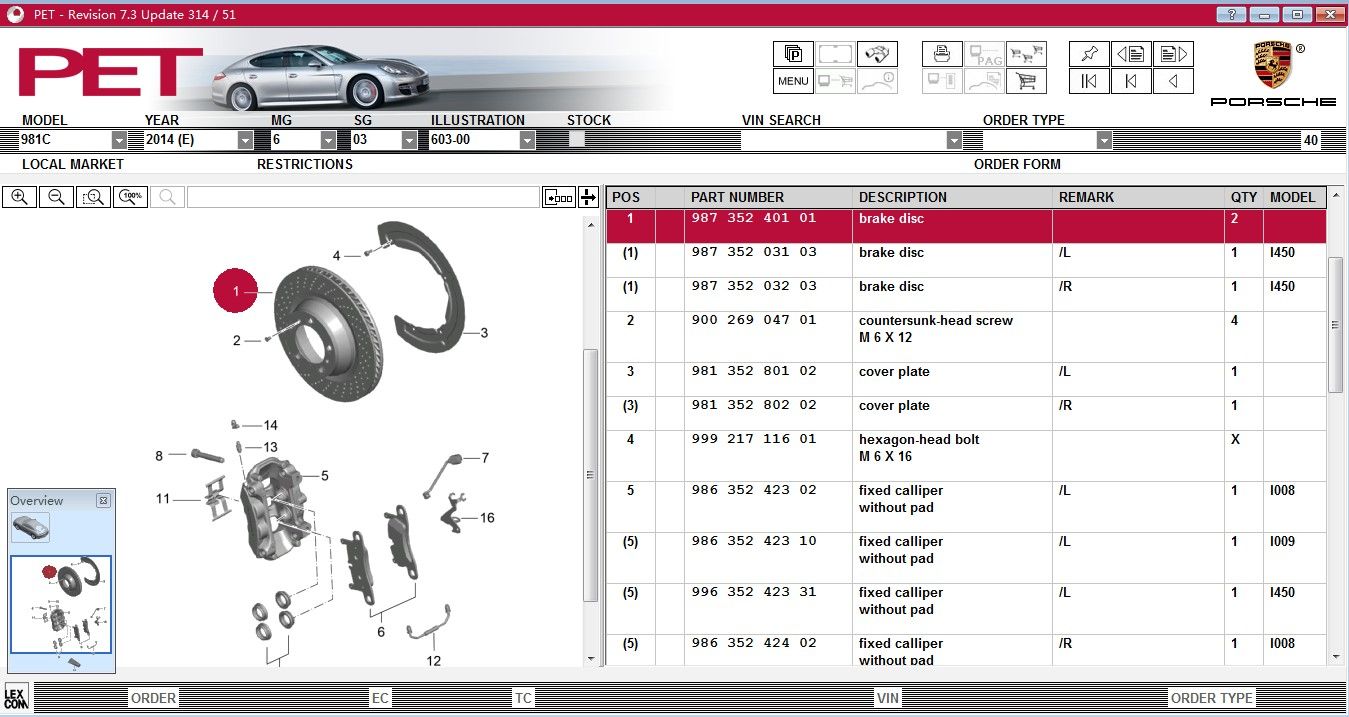Select part number 986 352 423 10
The height and width of the screenshot is (717, 1349).
coord(754,541)
